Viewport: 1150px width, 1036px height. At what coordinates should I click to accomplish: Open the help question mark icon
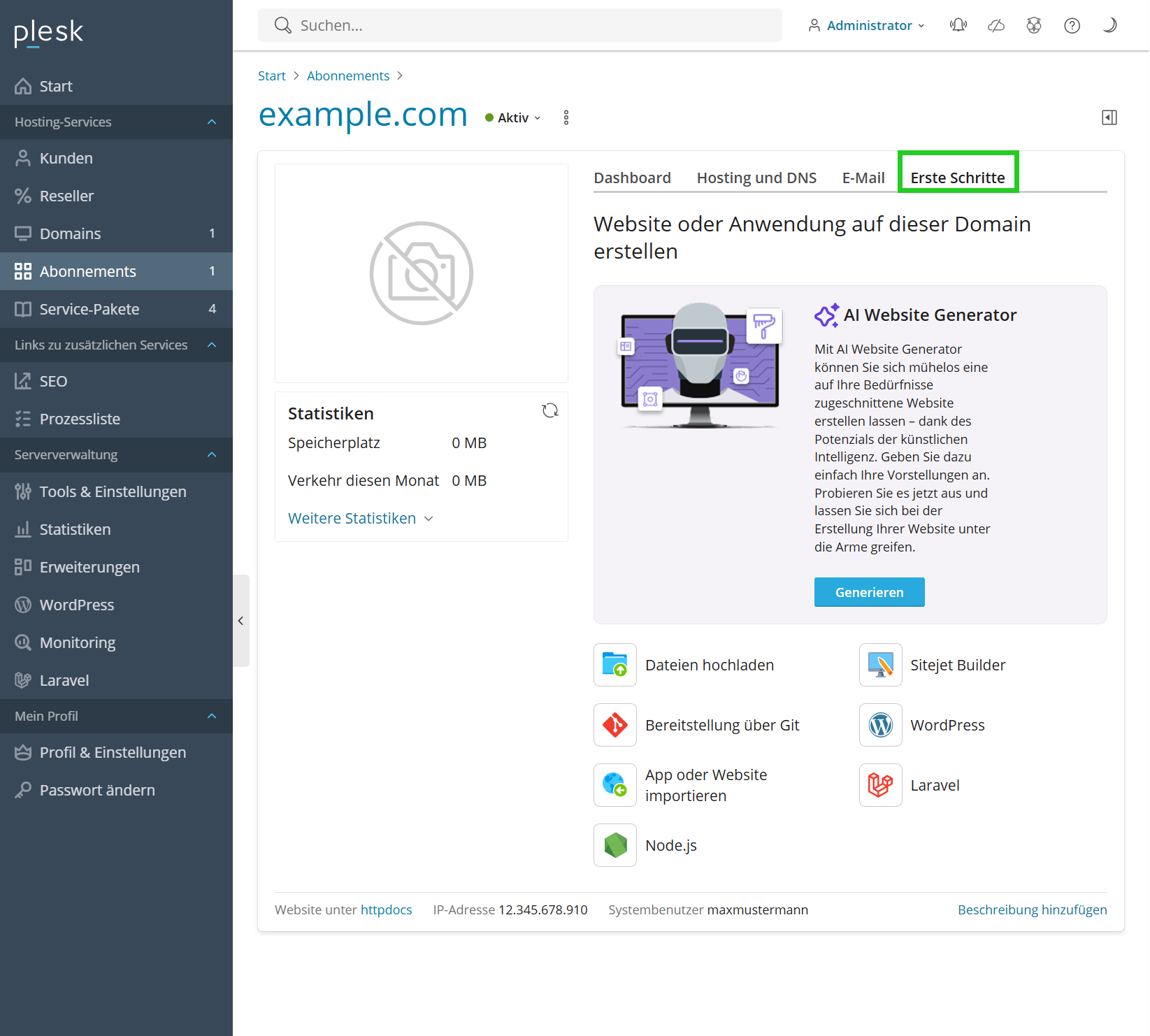coord(1072,26)
